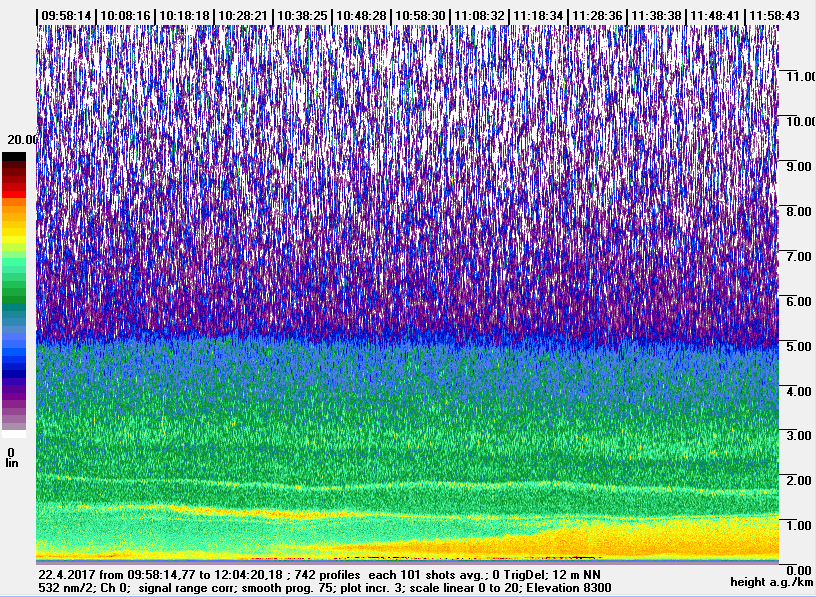Viewport: 816px width, 597px height.
Task: Click the 11:08:32 time label
Action: point(479,16)
